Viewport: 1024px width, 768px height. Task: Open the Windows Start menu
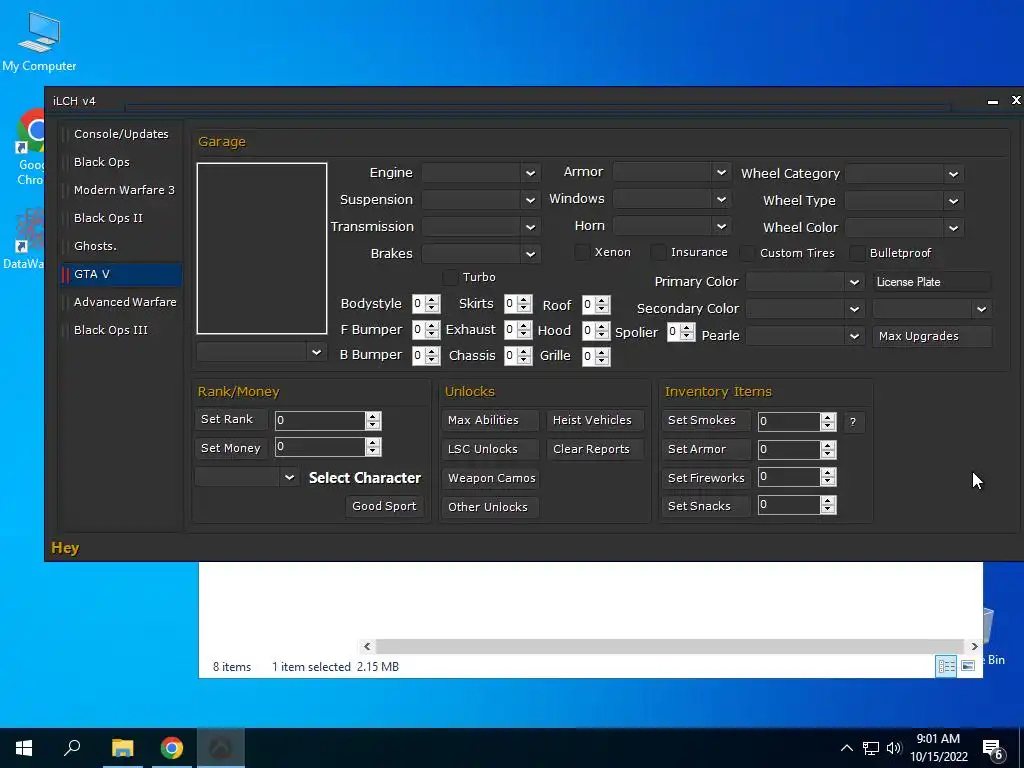[24, 748]
